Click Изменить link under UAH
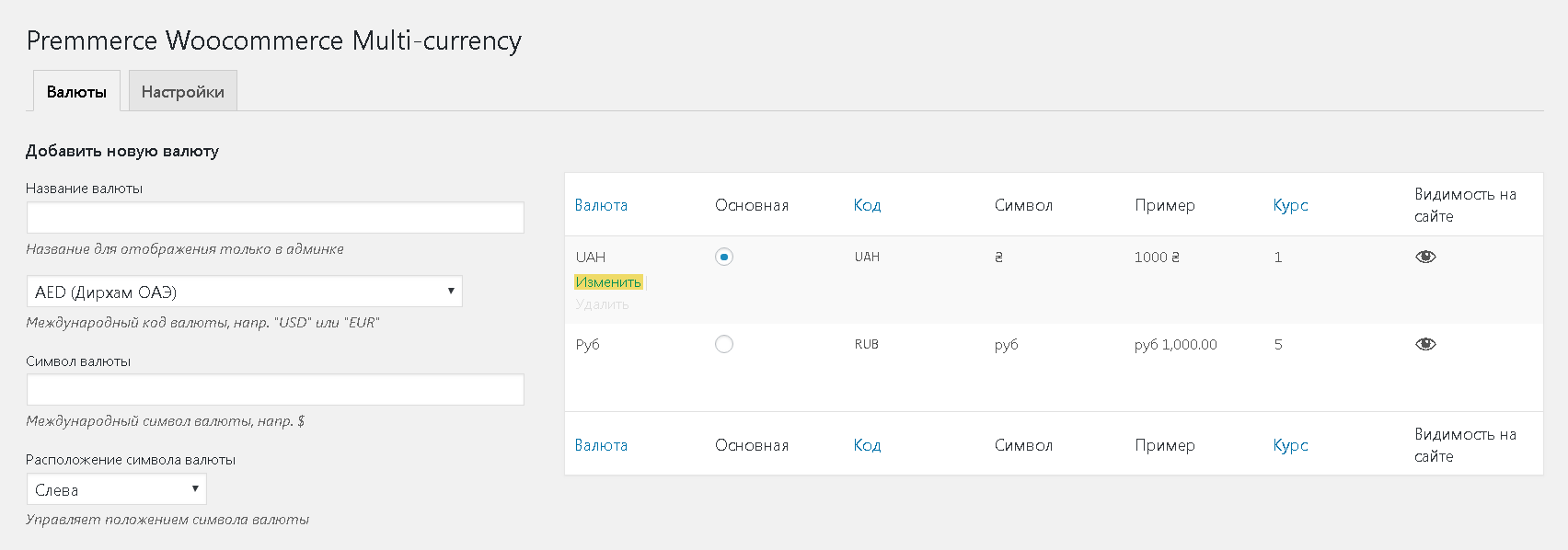The image size is (1568, 550). click(608, 282)
